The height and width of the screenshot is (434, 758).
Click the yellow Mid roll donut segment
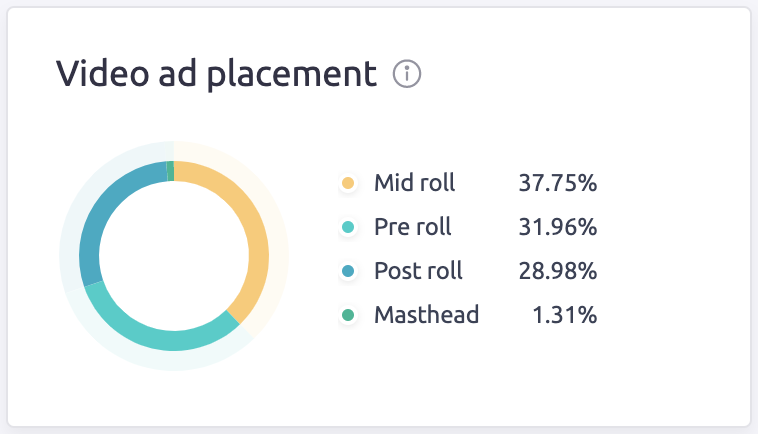[x=255, y=240]
